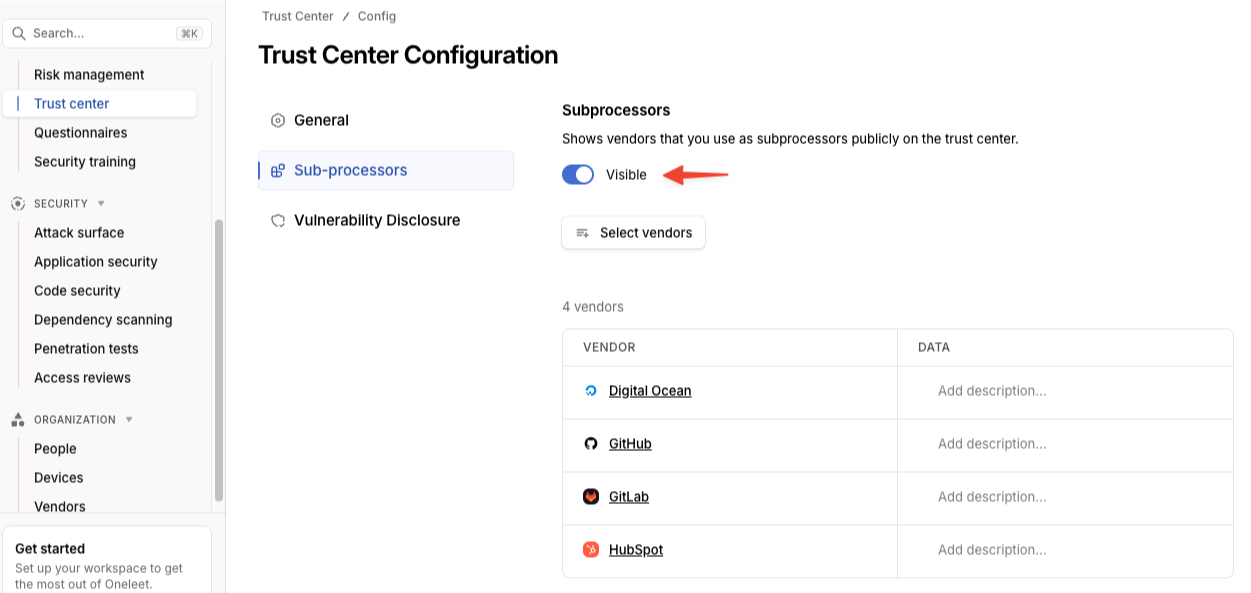Screen dimensions: 1251x593
Task: Click the HubSpot logo icon
Action: [591, 550]
